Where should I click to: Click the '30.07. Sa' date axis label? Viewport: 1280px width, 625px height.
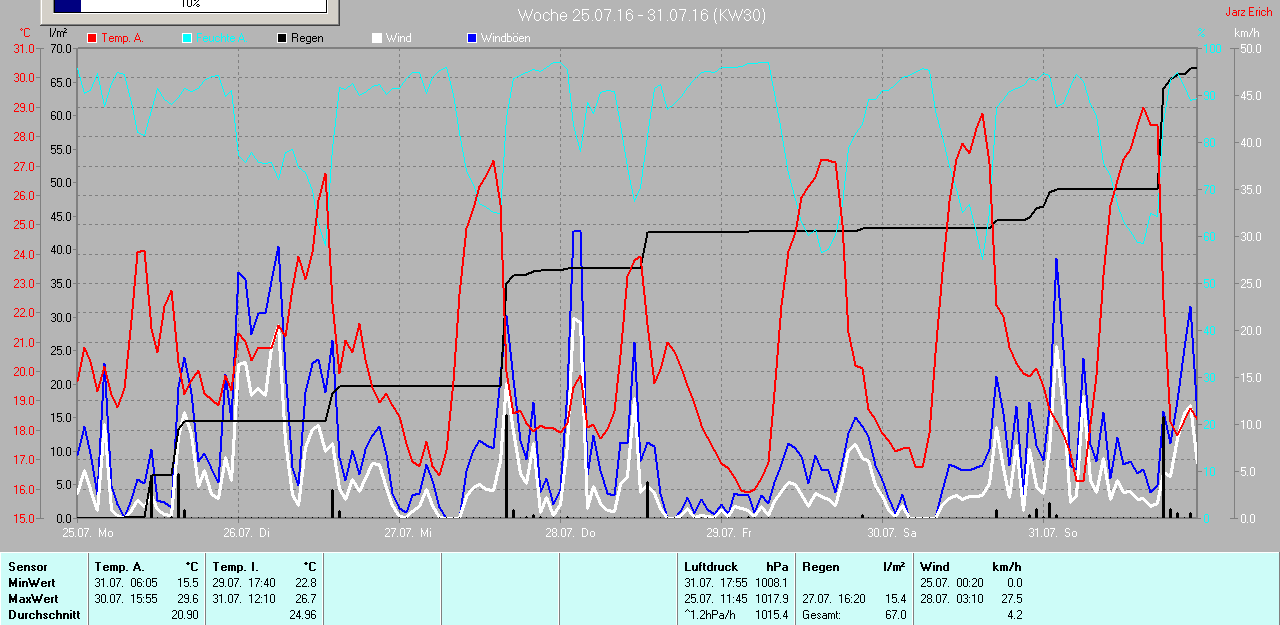892,533
